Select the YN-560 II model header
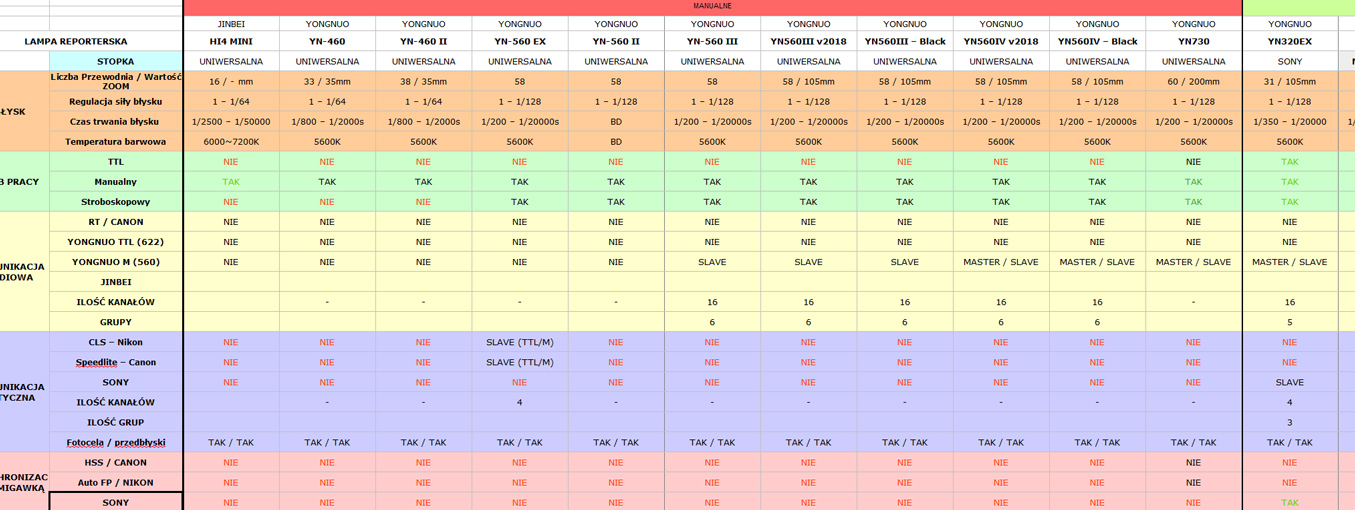This screenshot has height=510, width=1355. (x=616, y=42)
